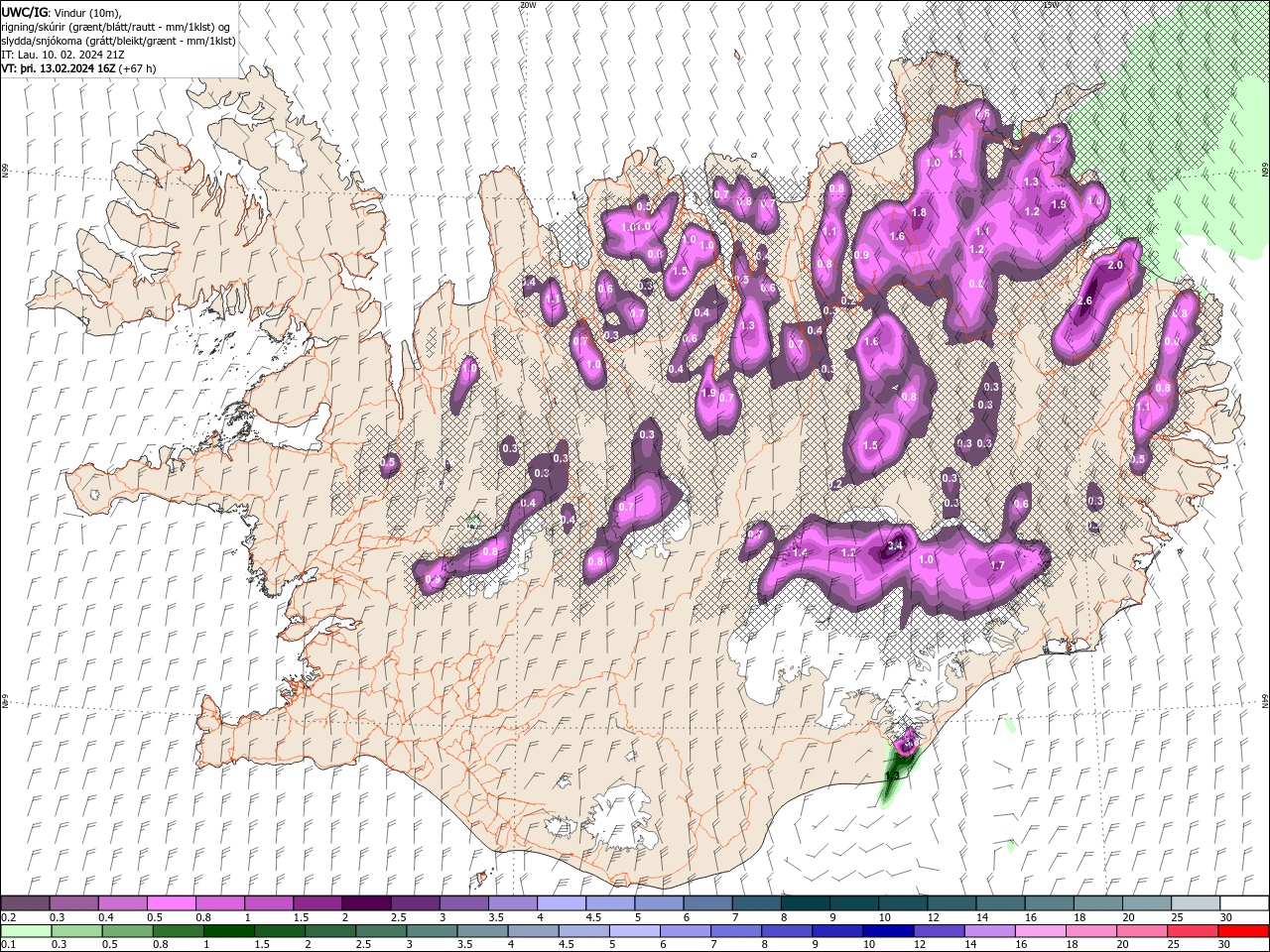Pick the very dark purple 2–2.5 snow scale swatch

coord(366,903)
